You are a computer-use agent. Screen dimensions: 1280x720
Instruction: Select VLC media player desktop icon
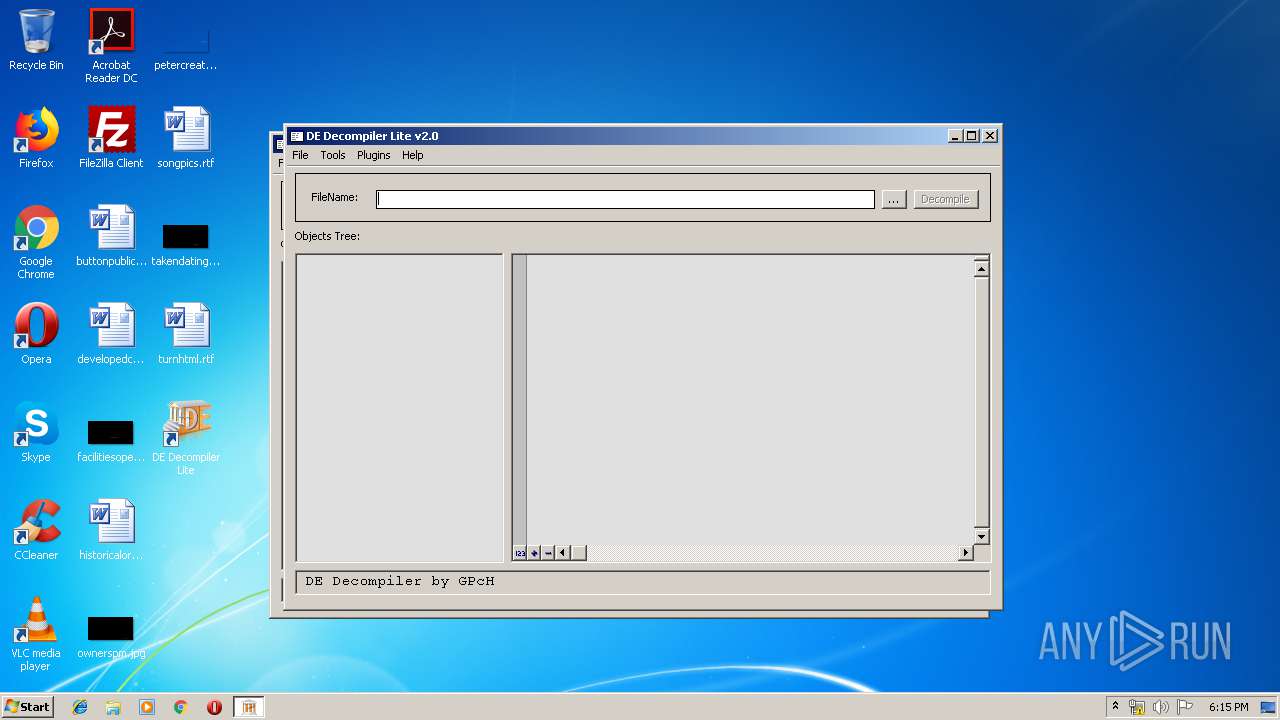pos(36,634)
